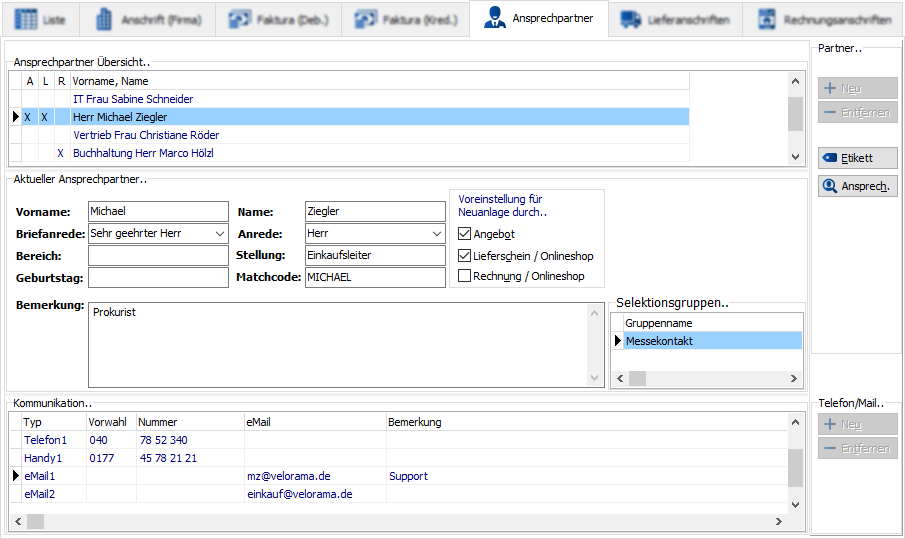Click Entfernen button in Telefon/Mail panel
Screen dimensions: 905x539
858,448
